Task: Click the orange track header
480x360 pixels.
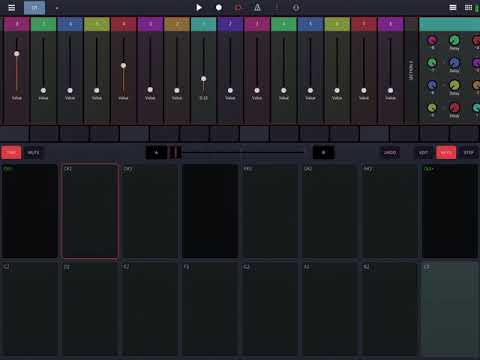Action: pos(177,24)
